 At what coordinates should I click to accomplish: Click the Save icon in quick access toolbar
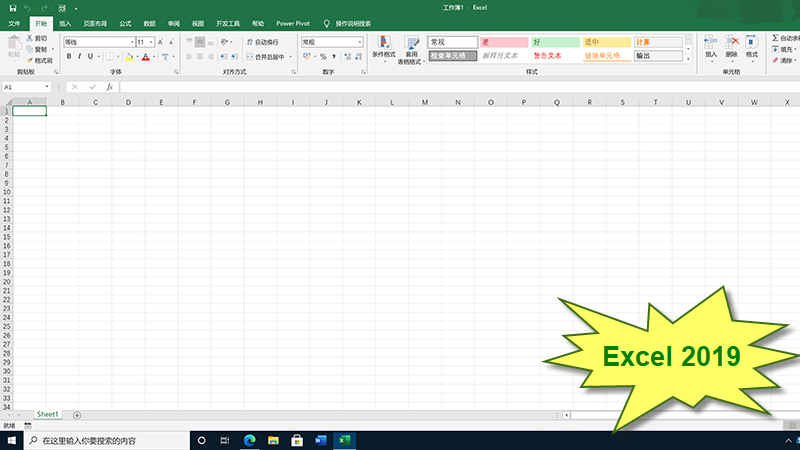coord(13,8)
